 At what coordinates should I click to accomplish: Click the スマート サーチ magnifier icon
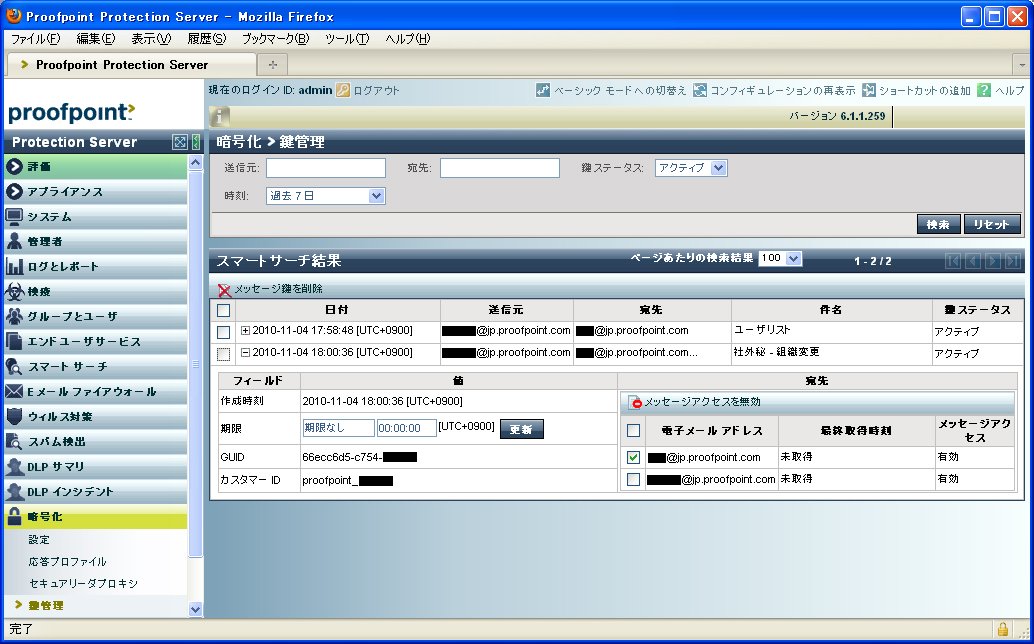pyautogui.click(x=14, y=366)
